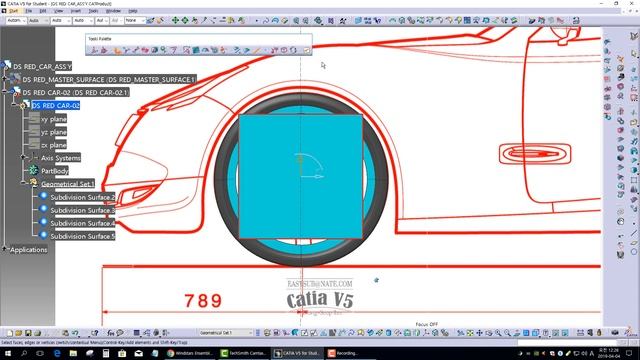Open the Help menu
Viewport: 640px width, 360px height.
pyautogui.click(x=133, y=11)
